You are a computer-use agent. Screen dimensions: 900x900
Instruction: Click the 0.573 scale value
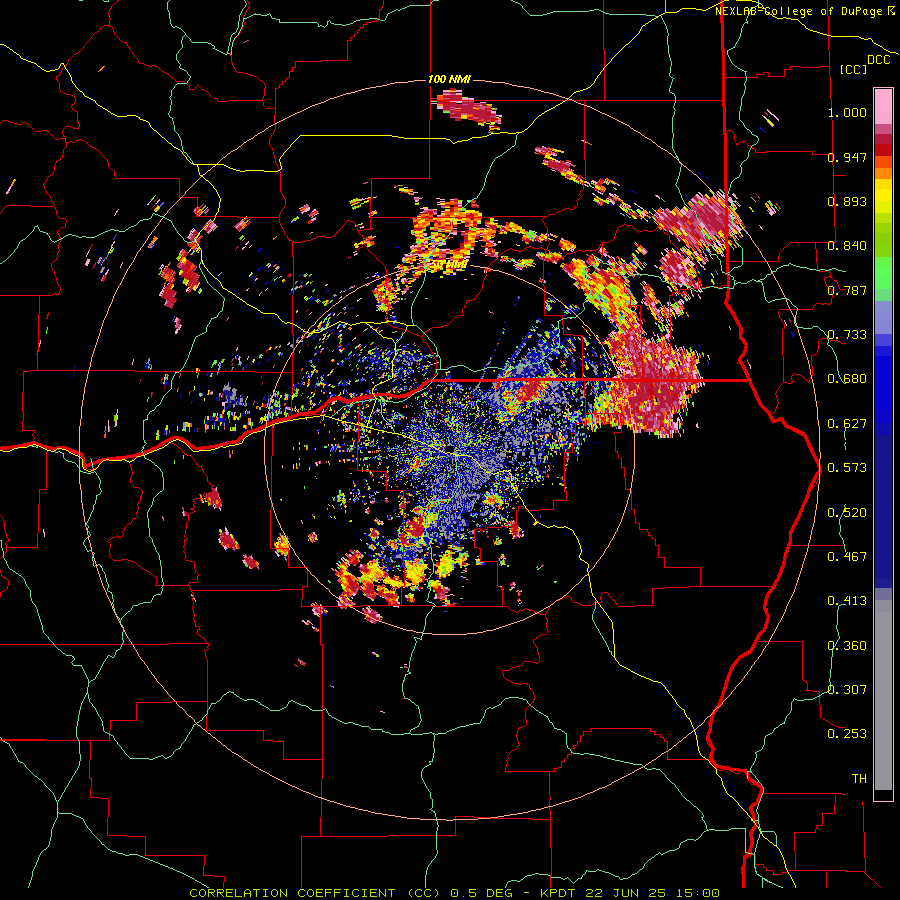847,468
